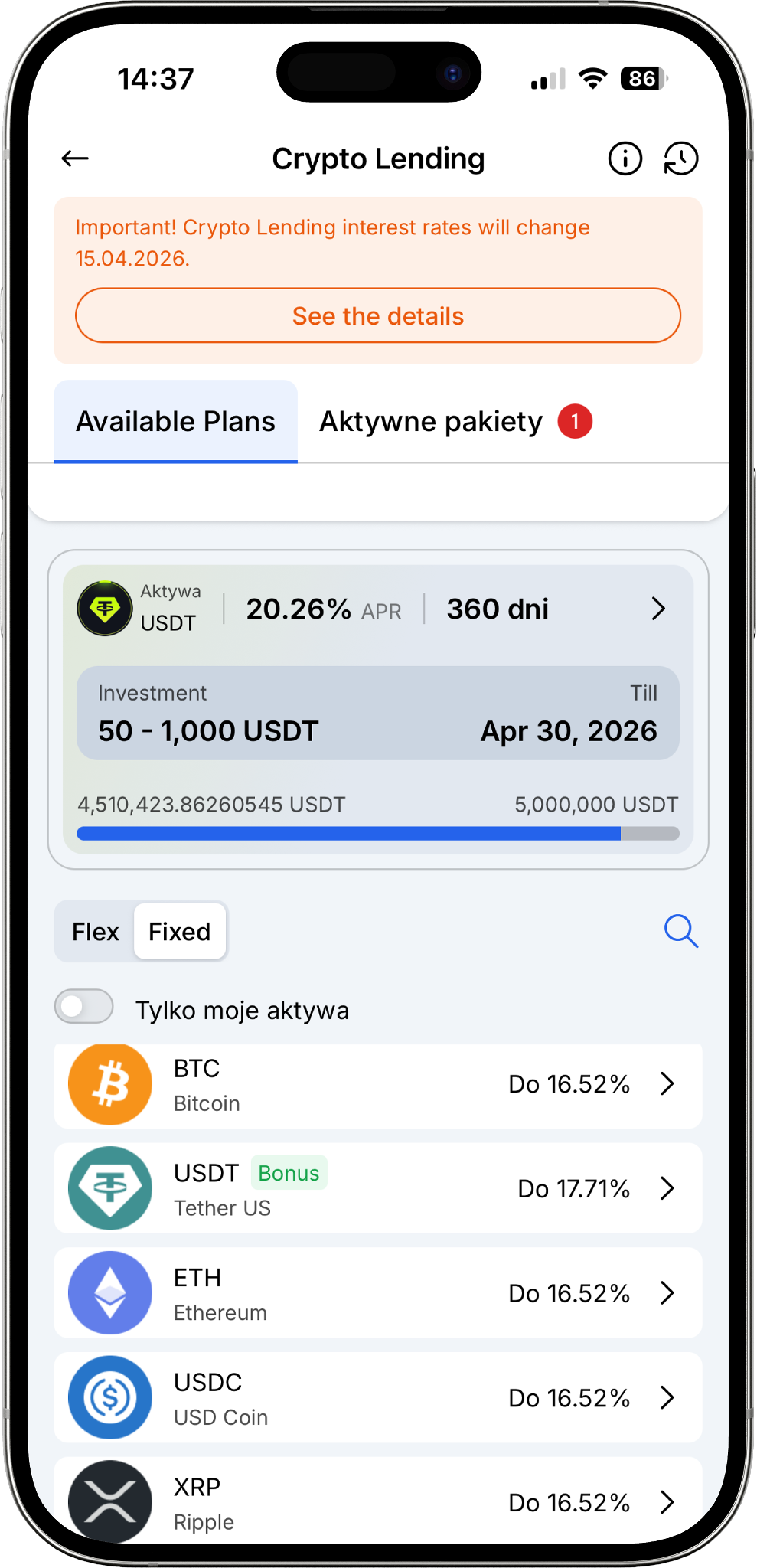The height and width of the screenshot is (1568, 757).
Task: Tap the back arrow icon
Action: point(75,158)
